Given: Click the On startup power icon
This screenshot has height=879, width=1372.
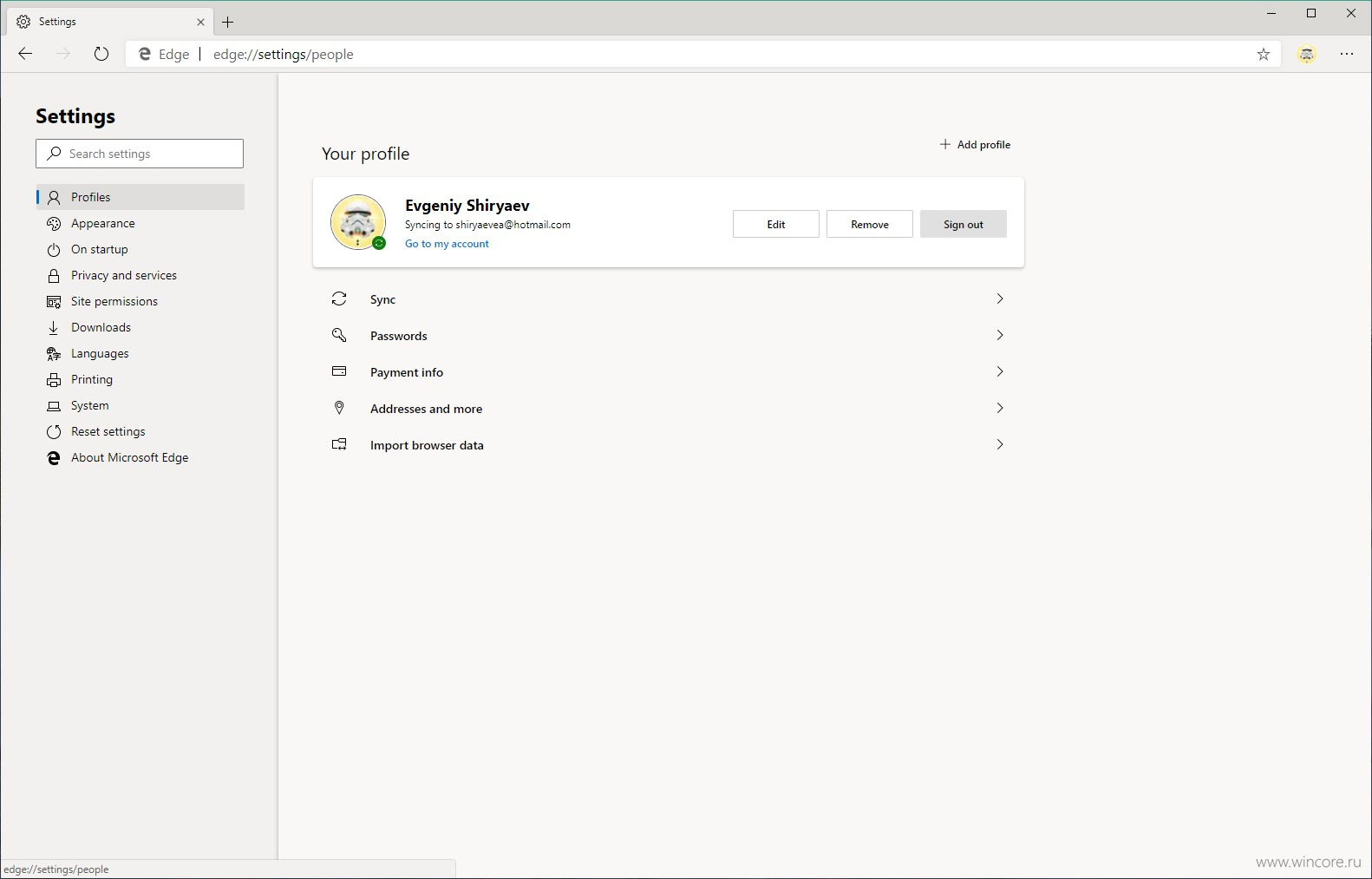Looking at the screenshot, I should pyautogui.click(x=54, y=249).
